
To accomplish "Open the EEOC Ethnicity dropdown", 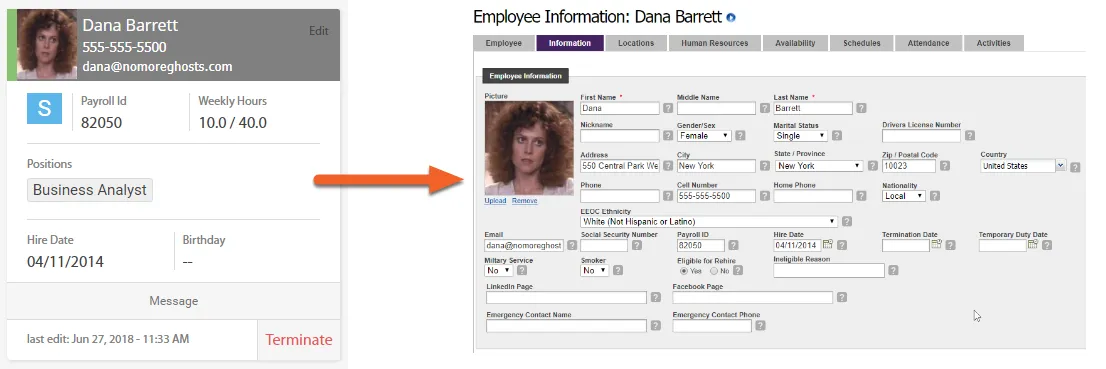I will pos(709,222).
